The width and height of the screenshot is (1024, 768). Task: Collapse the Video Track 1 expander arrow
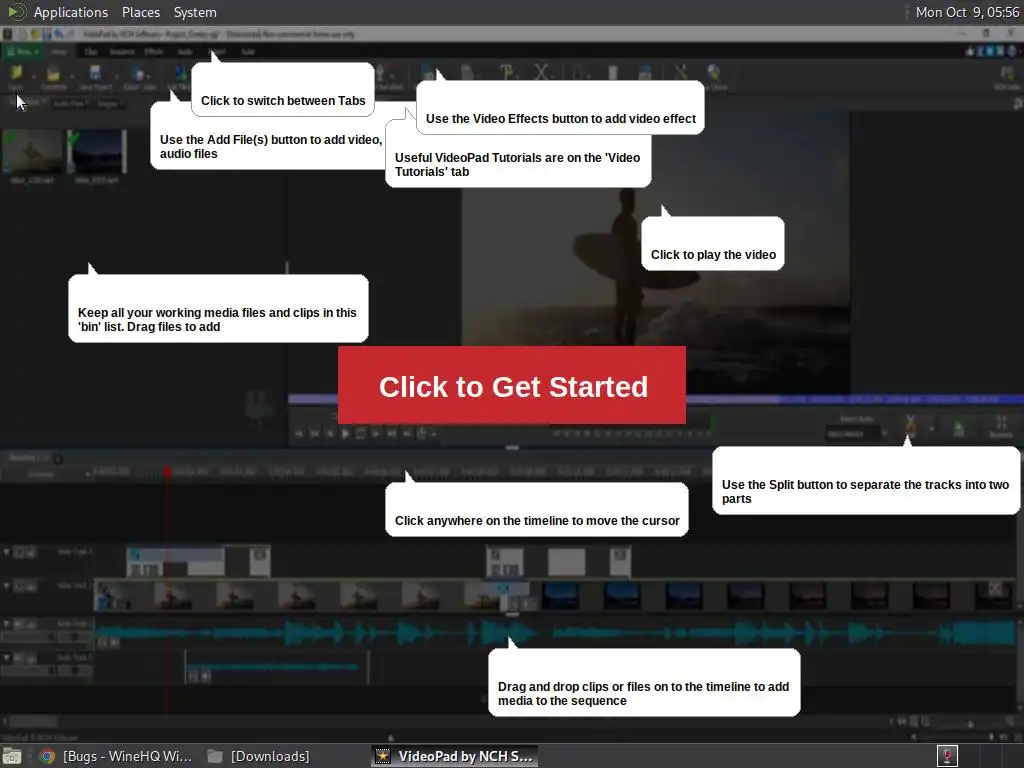pyautogui.click(x=7, y=586)
